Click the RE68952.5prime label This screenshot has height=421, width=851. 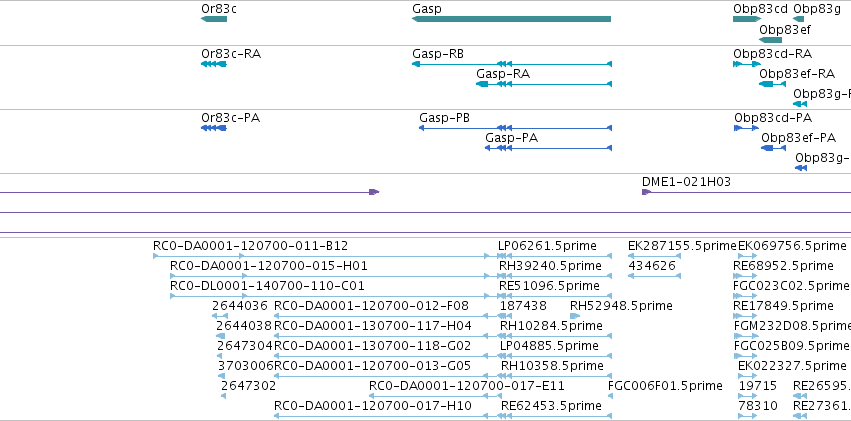(x=783, y=266)
